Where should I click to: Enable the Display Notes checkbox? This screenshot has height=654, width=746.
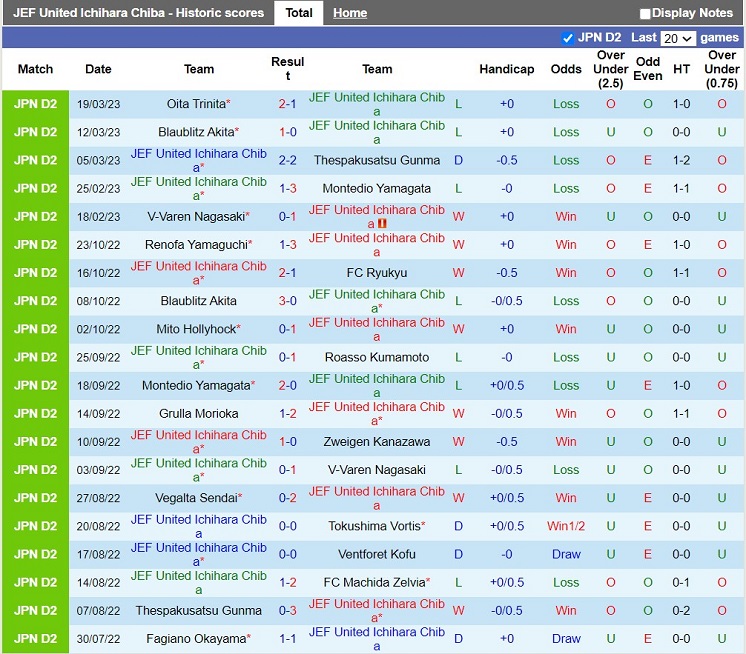point(645,14)
